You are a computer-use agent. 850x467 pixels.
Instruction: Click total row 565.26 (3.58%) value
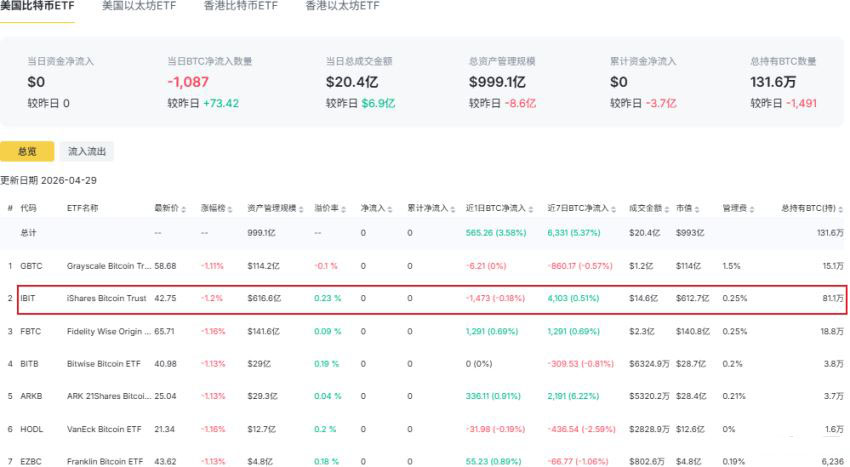[x=496, y=233]
